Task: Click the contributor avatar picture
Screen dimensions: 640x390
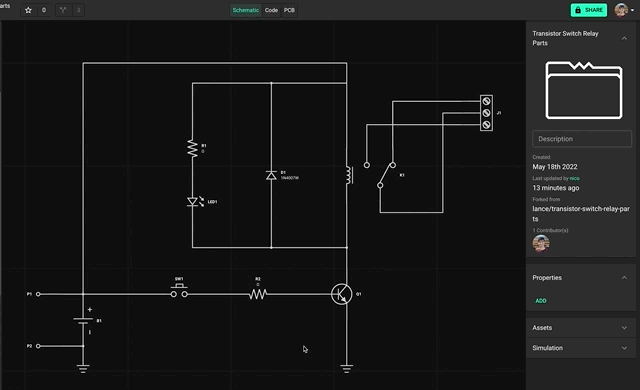Action: tap(541, 244)
